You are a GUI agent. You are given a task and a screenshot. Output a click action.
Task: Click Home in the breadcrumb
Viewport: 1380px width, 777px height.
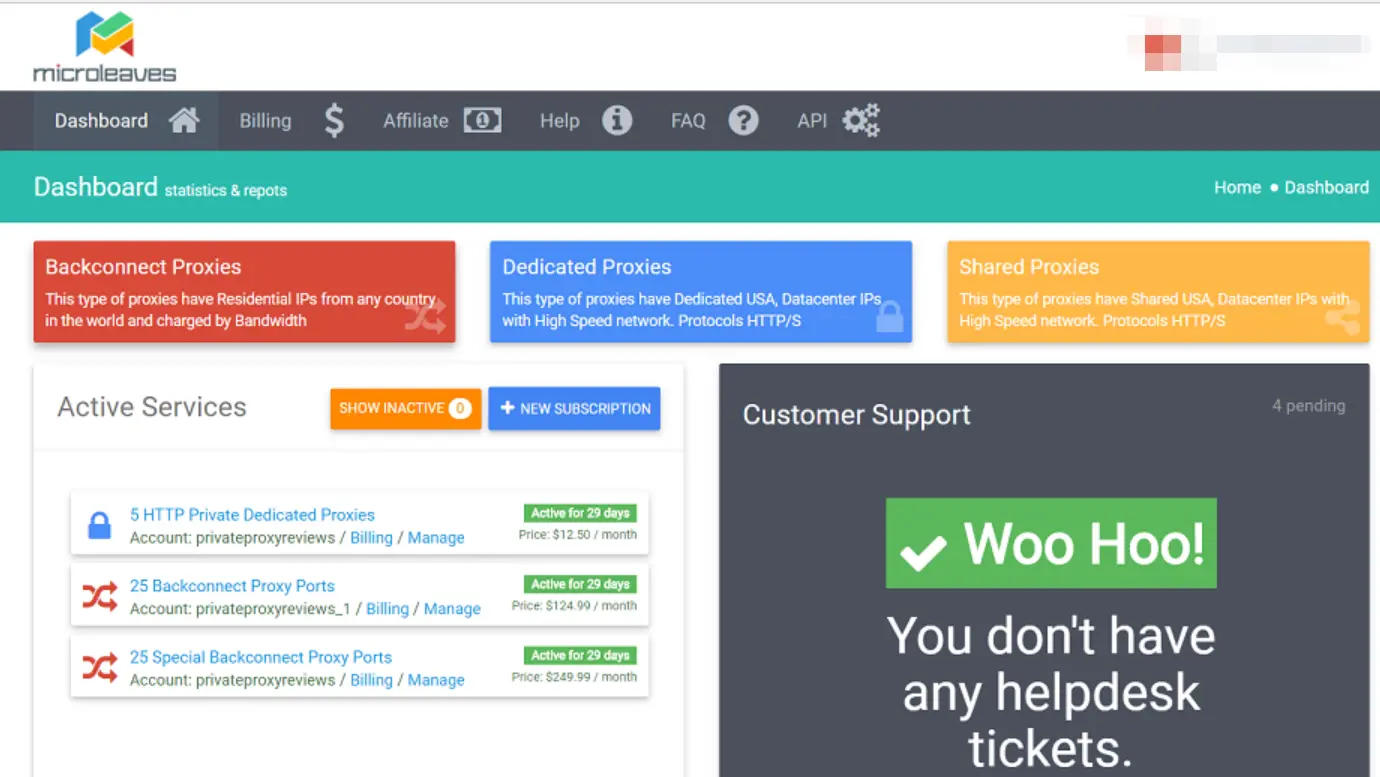pos(1237,187)
